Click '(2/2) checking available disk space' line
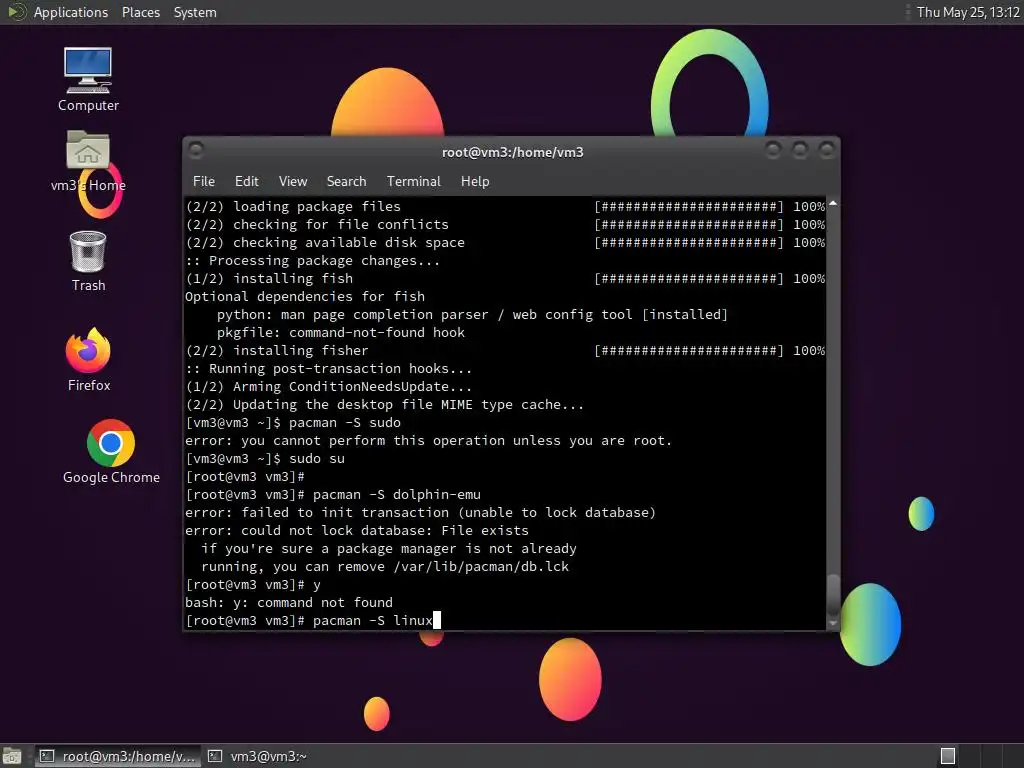The image size is (1024, 768). coord(505,242)
